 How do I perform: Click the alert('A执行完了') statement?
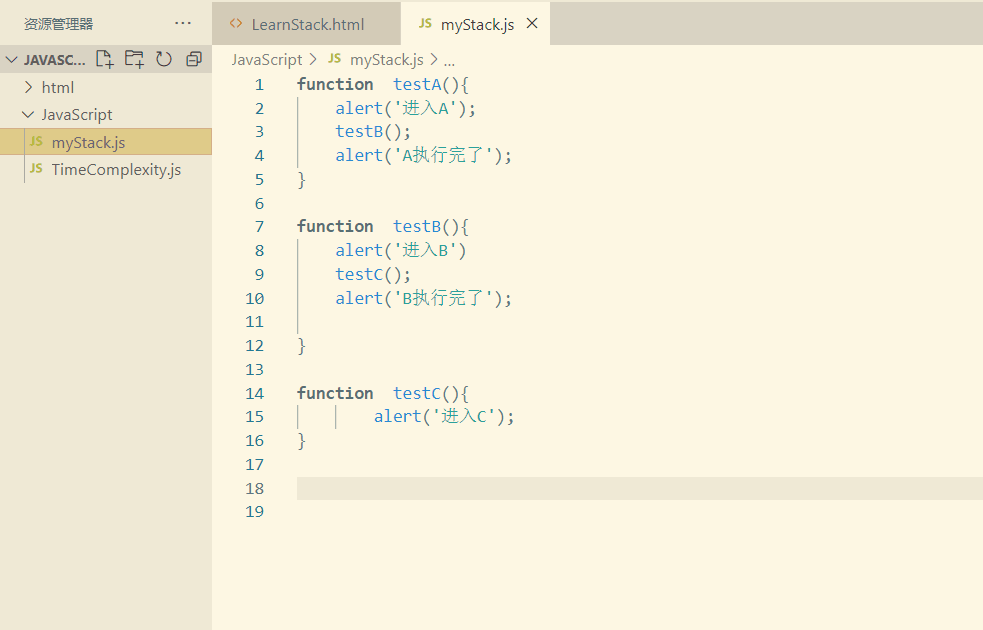424,155
